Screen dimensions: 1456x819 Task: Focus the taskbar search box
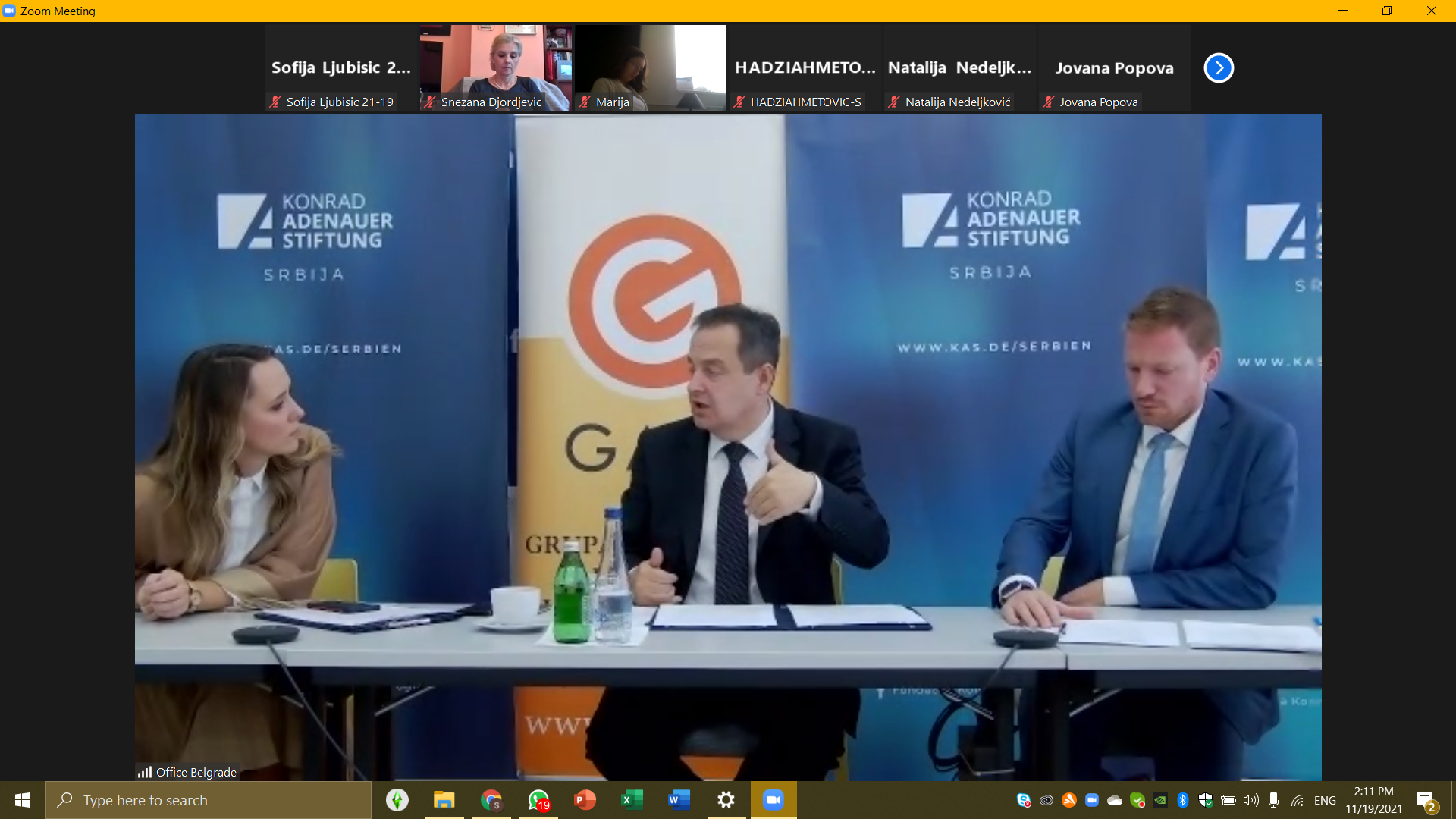point(209,800)
